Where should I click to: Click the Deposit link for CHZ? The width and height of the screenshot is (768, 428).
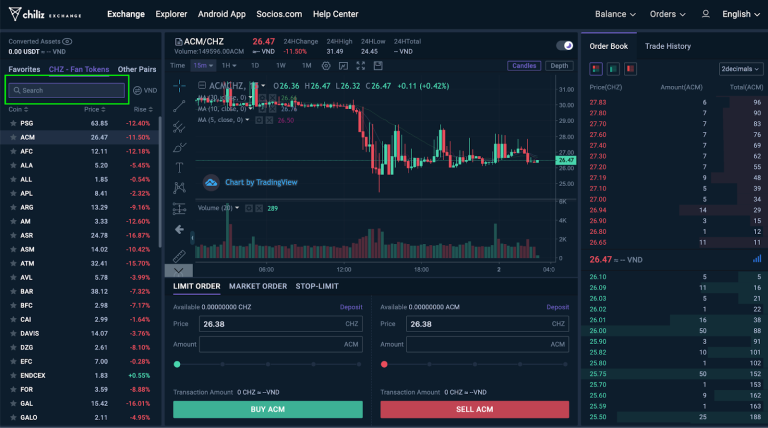pyautogui.click(x=351, y=307)
